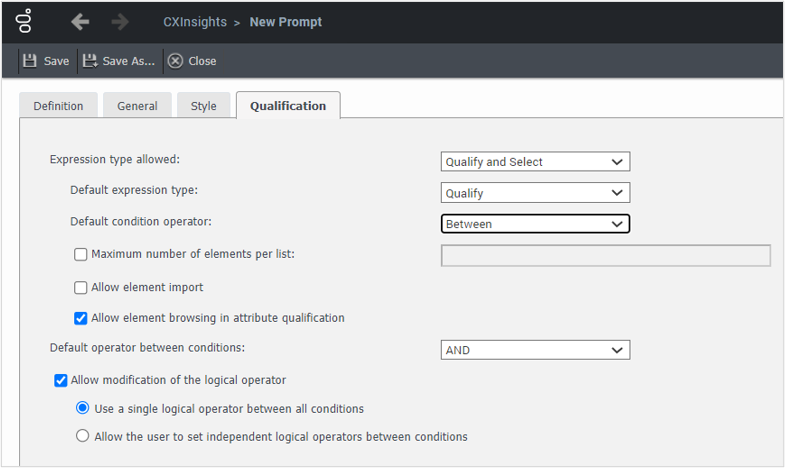
Task: Select independent logical operators between conditions option
Action: coord(83,437)
